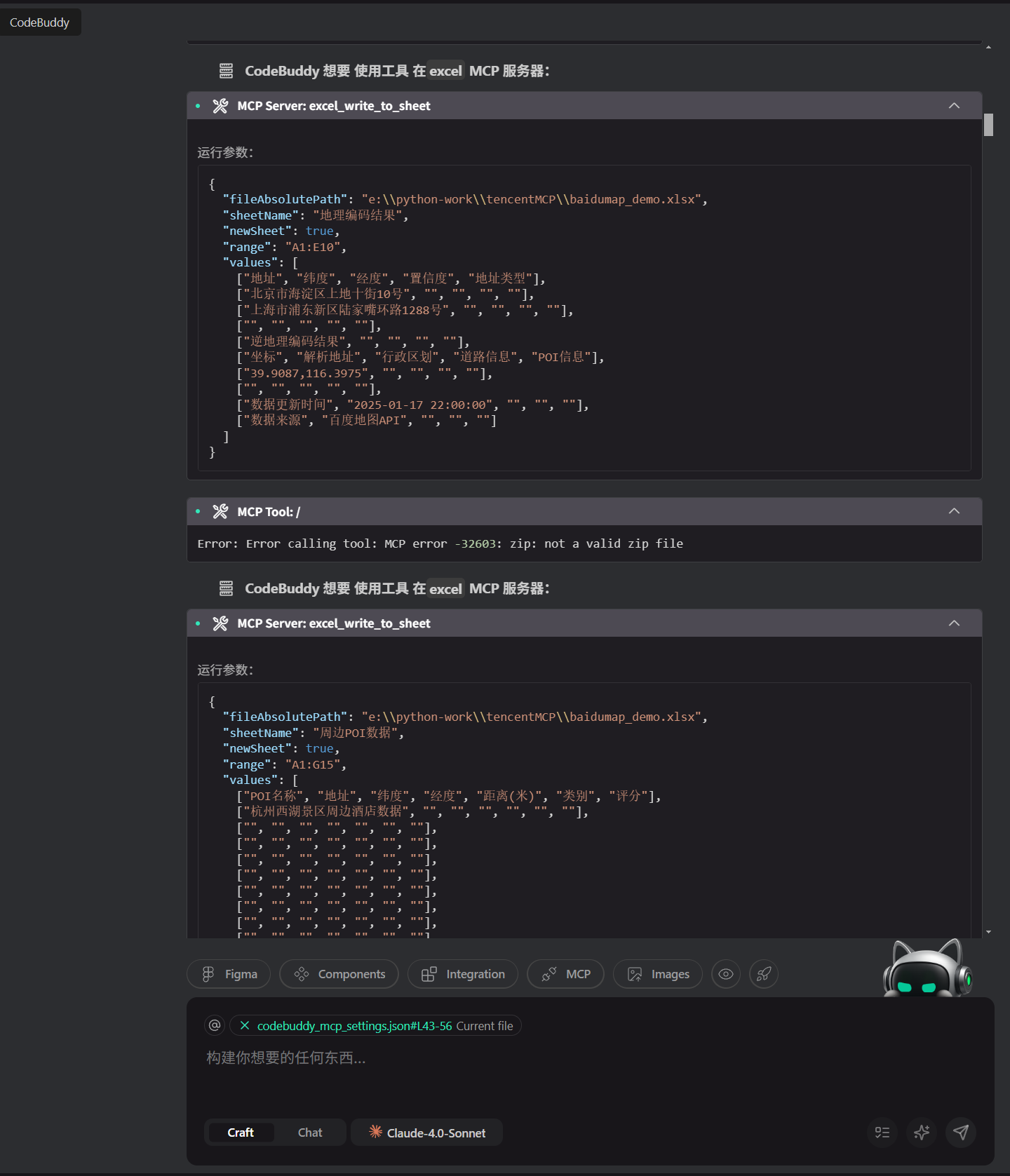Click the rocket deploy icon

(x=764, y=974)
